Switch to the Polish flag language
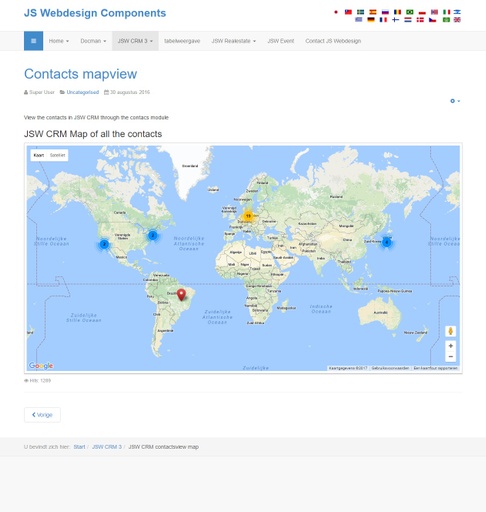 click(x=422, y=12)
